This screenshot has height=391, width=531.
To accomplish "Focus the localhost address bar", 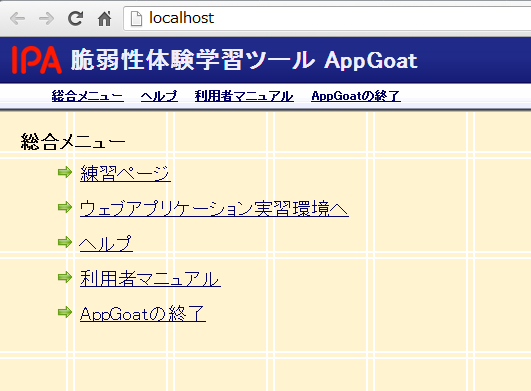I will 327,18.
